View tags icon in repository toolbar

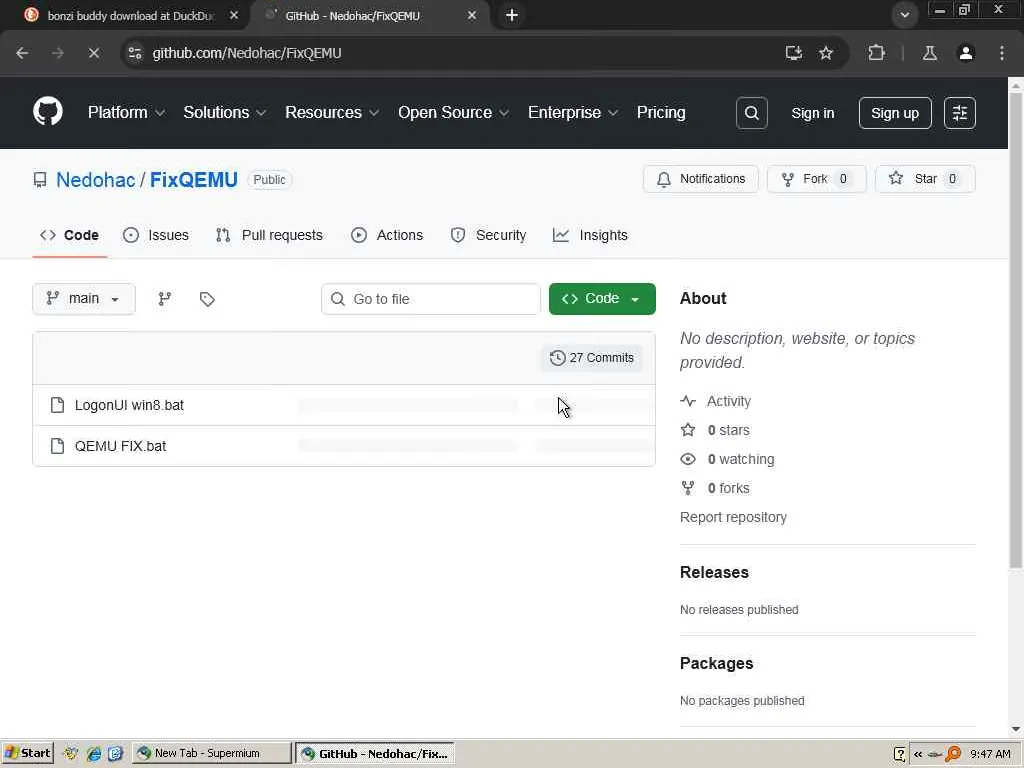click(207, 299)
